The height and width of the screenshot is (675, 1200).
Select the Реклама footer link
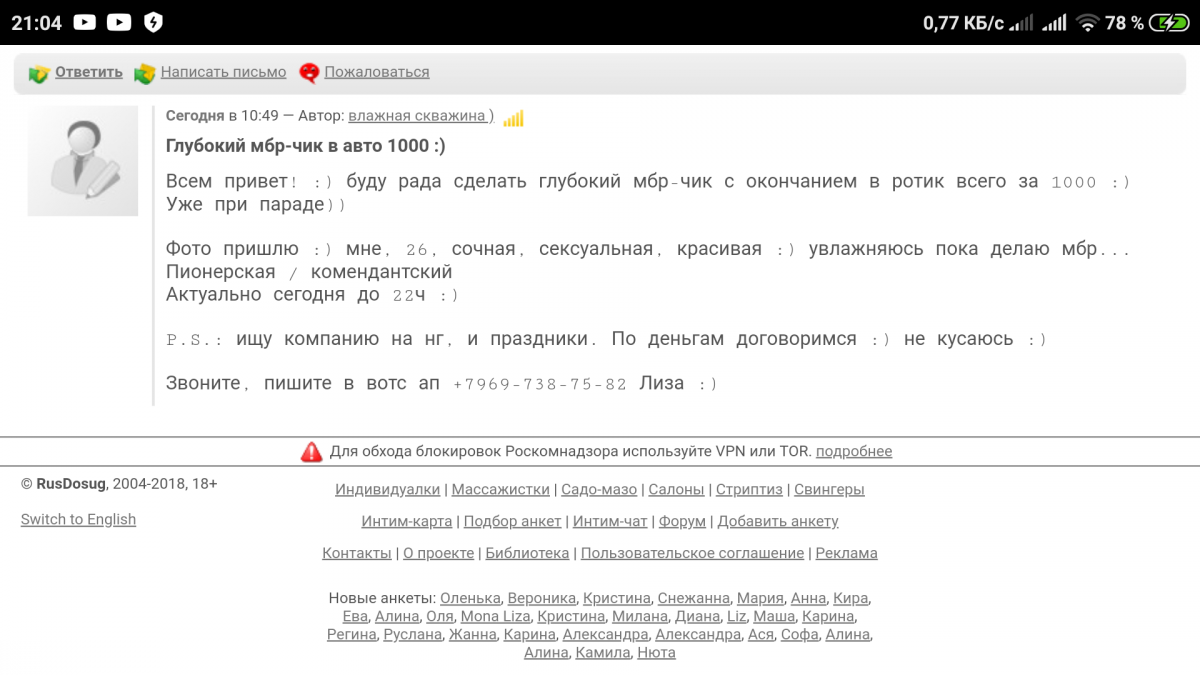[846, 553]
